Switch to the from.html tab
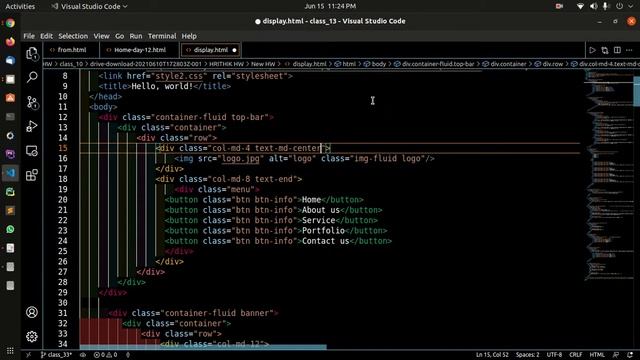Viewport: 640px width, 360px height. [71, 50]
